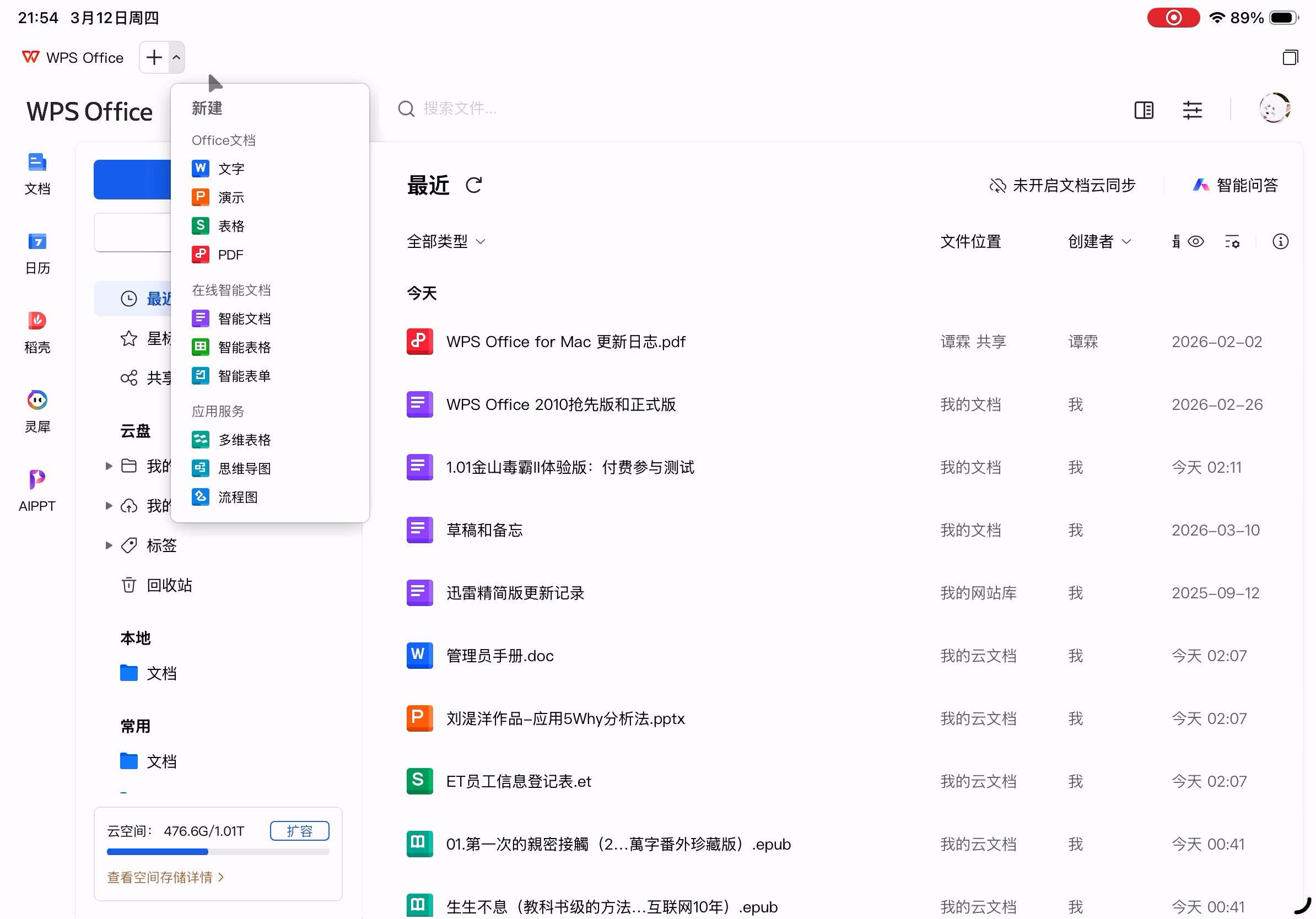1316x919 pixels.
Task: Open the 查看空间存储详情 link
Action: (165, 877)
